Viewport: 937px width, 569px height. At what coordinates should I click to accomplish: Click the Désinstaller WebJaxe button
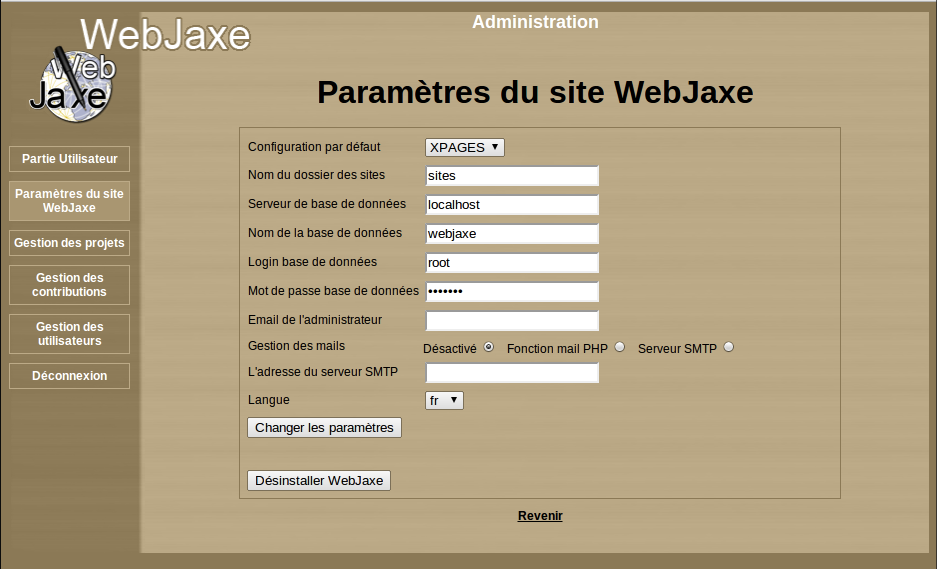click(319, 480)
